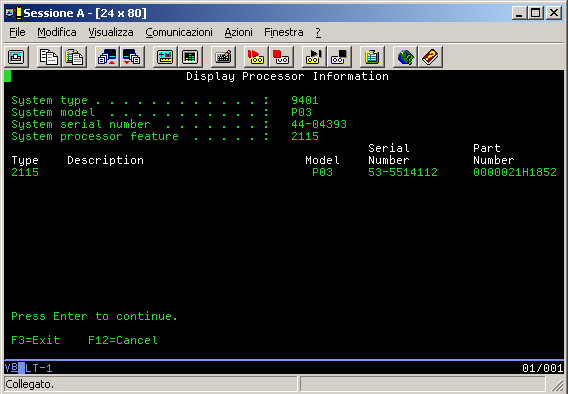Click the Print Screen toolbar icon
This screenshot has width=568, height=394.
point(16,57)
